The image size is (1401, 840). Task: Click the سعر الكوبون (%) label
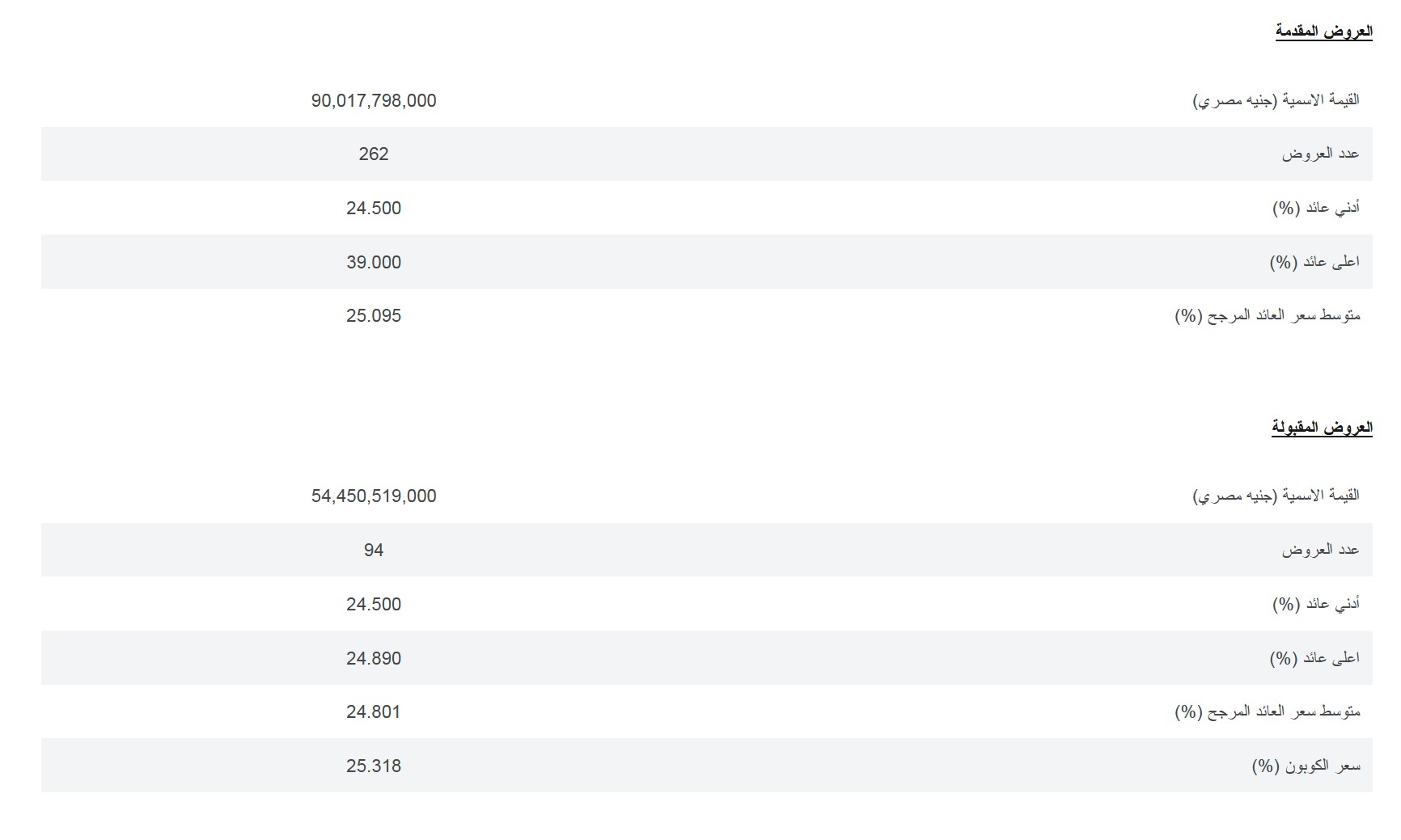click(x=1306, y=766)
